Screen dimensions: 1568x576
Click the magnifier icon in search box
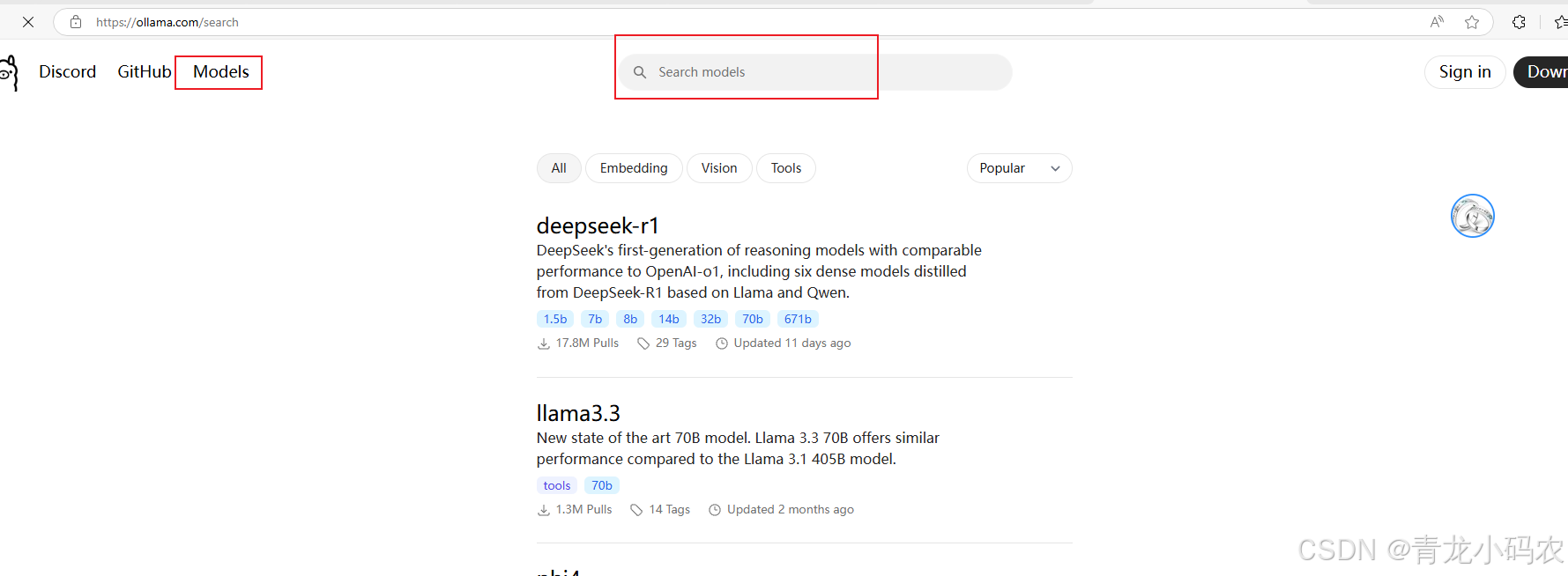click(640, 72)
